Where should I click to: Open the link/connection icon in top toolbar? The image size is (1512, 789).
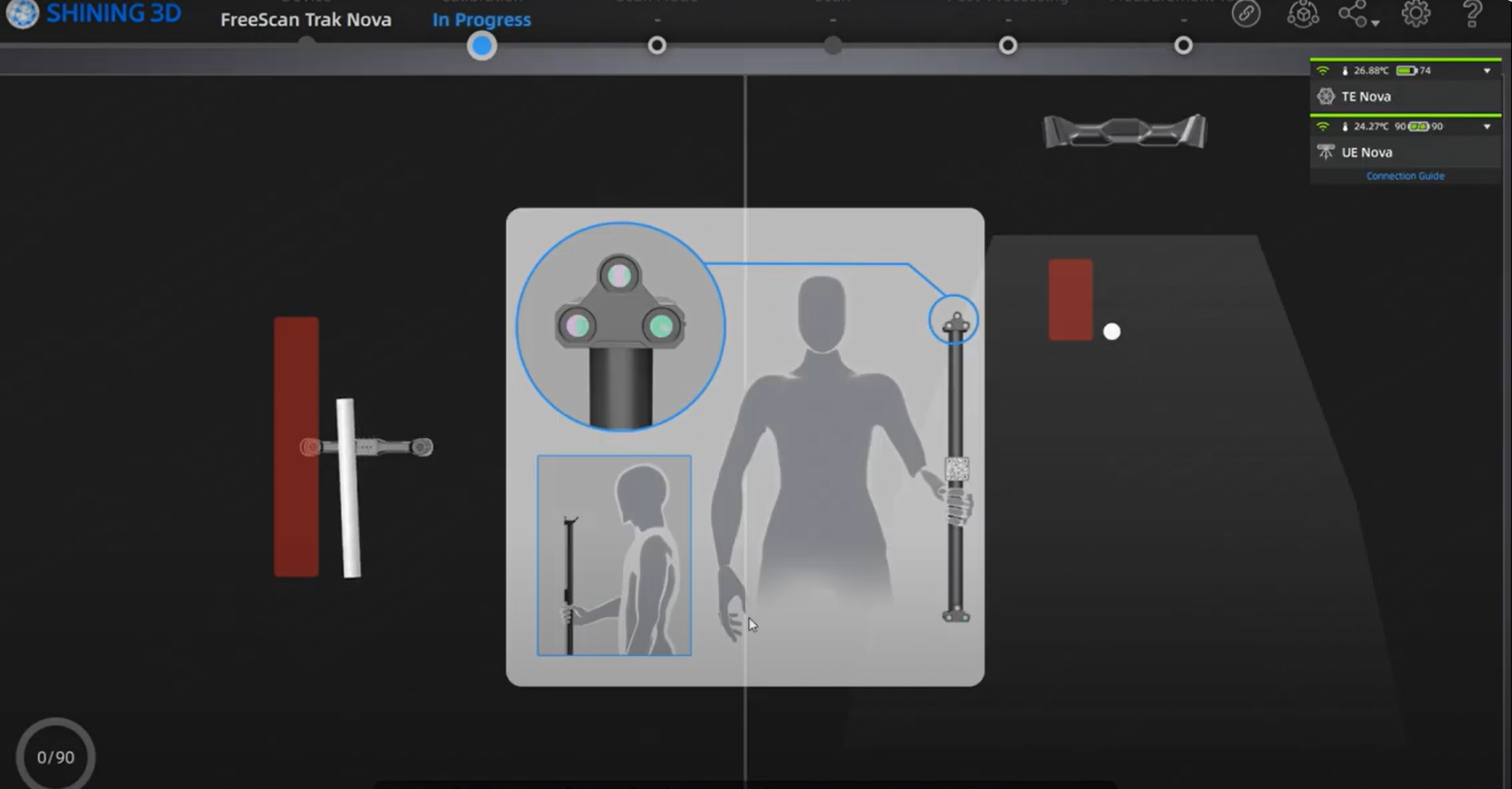pos(1245,13)
